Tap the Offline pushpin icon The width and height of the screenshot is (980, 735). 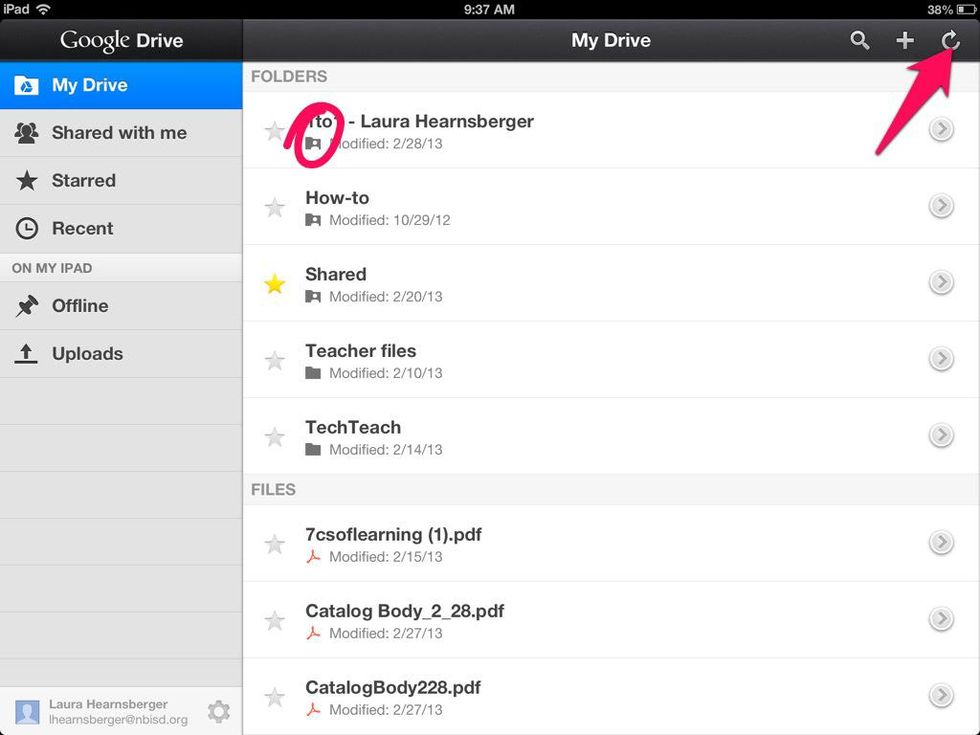click(x=27, y=306)
